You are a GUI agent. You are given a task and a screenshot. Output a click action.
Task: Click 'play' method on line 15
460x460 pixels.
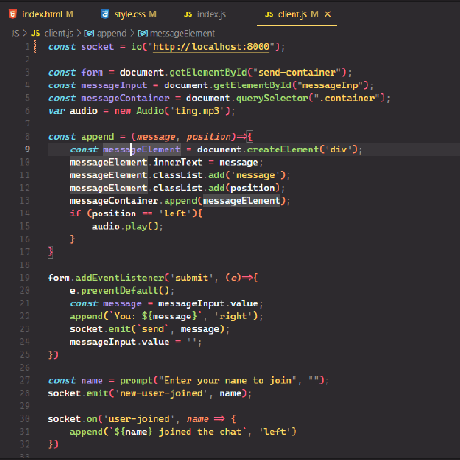pyautogui.click(x=136, y=227)
